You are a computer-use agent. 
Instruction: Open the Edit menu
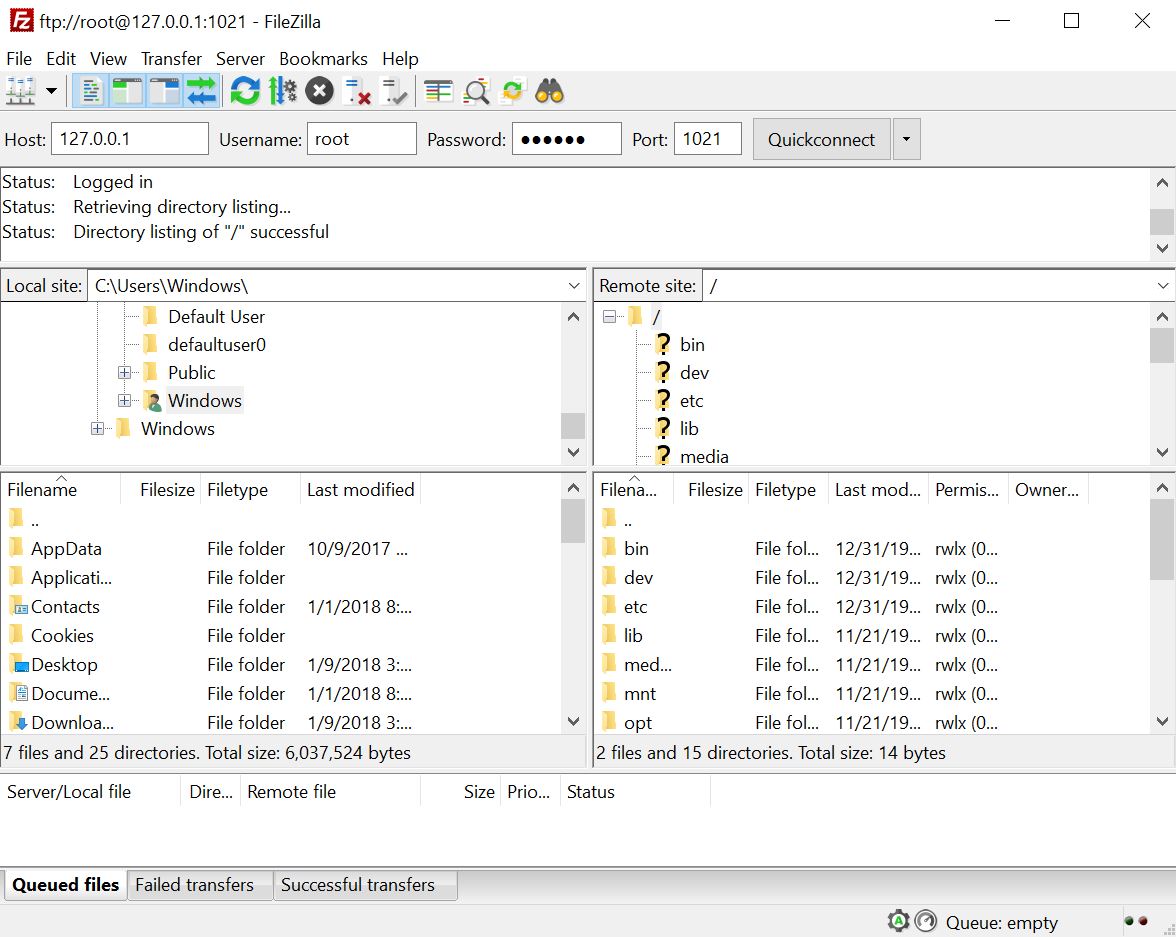pos(61,59)
